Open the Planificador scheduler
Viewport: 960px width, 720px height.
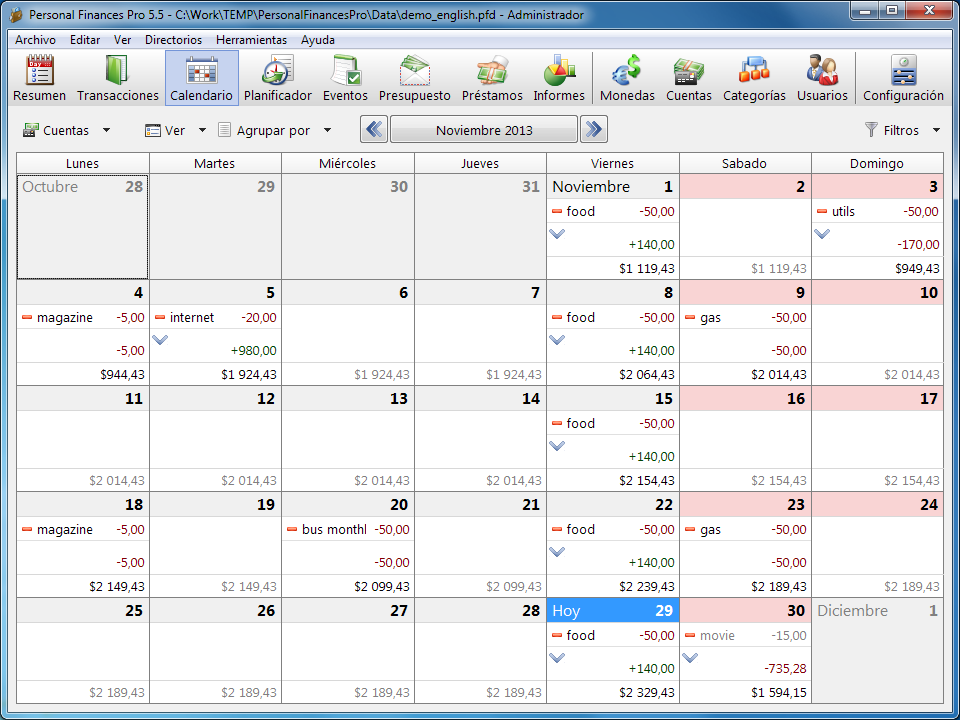(278, 78)
